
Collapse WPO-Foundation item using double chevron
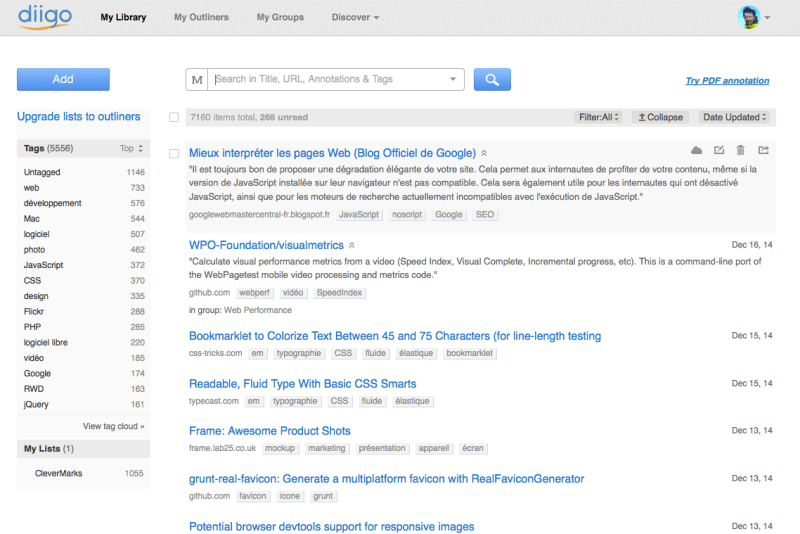(352, 245)
